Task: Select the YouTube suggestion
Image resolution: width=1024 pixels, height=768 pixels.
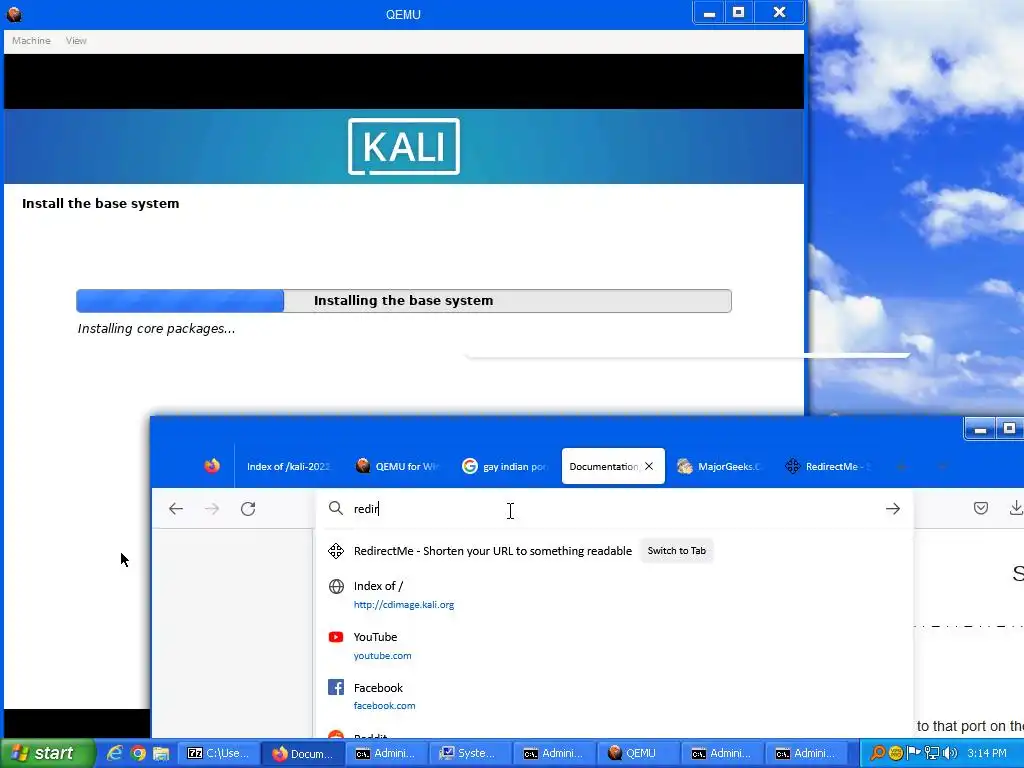Action: (x=614, y=646)
